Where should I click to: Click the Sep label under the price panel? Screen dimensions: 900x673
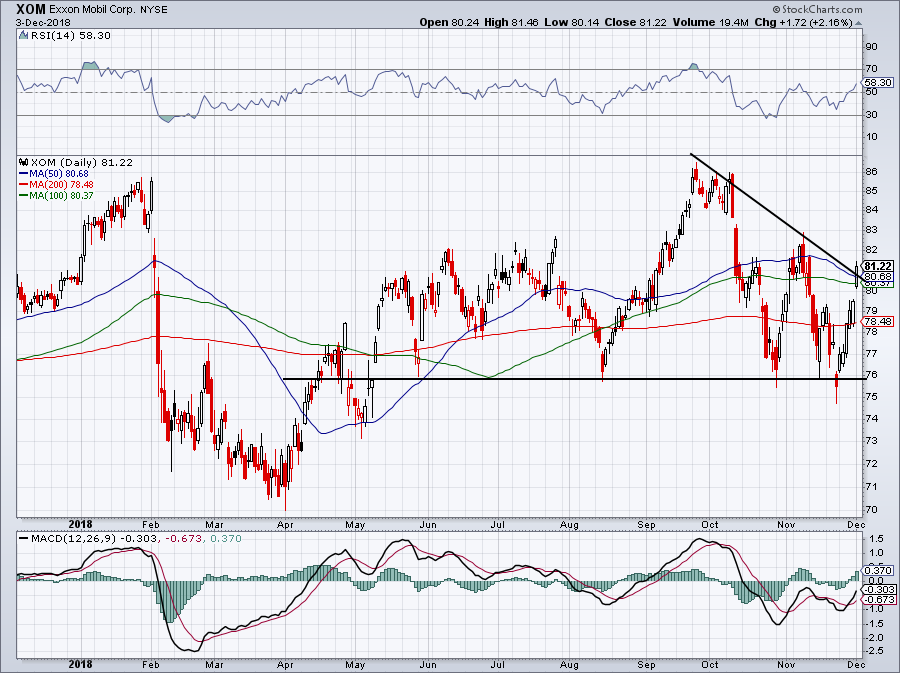(646, 524)
